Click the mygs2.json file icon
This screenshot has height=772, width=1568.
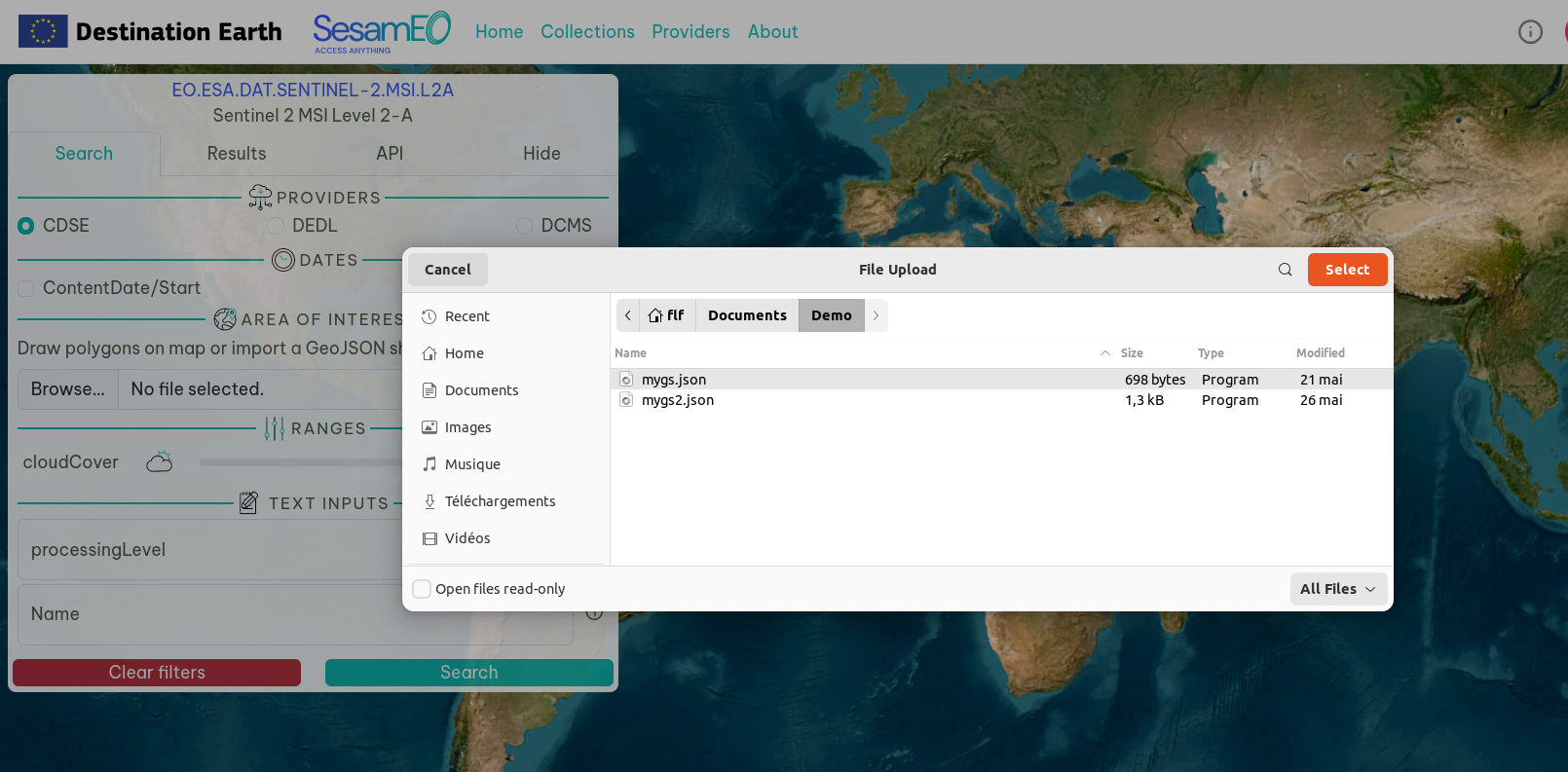[x=626, y=400]
